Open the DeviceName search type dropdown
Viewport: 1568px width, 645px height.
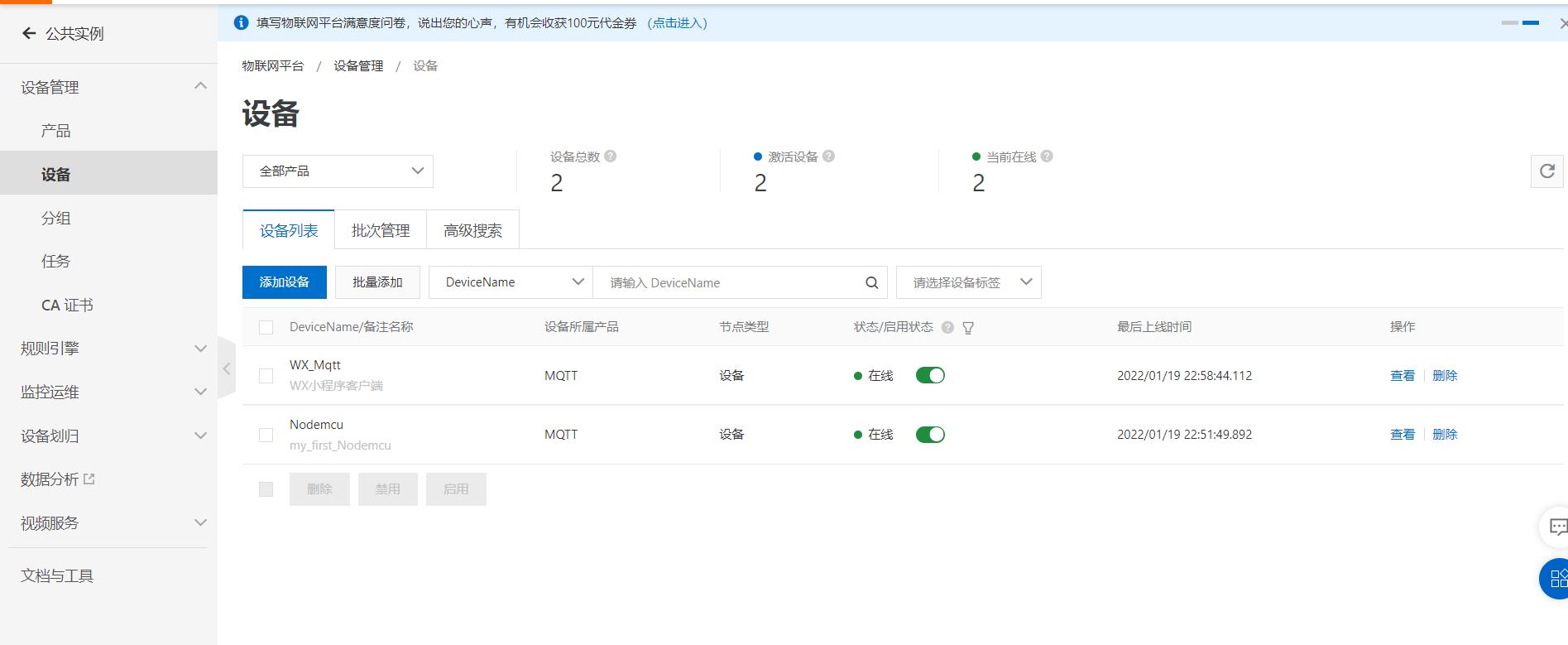pos(511,282)
